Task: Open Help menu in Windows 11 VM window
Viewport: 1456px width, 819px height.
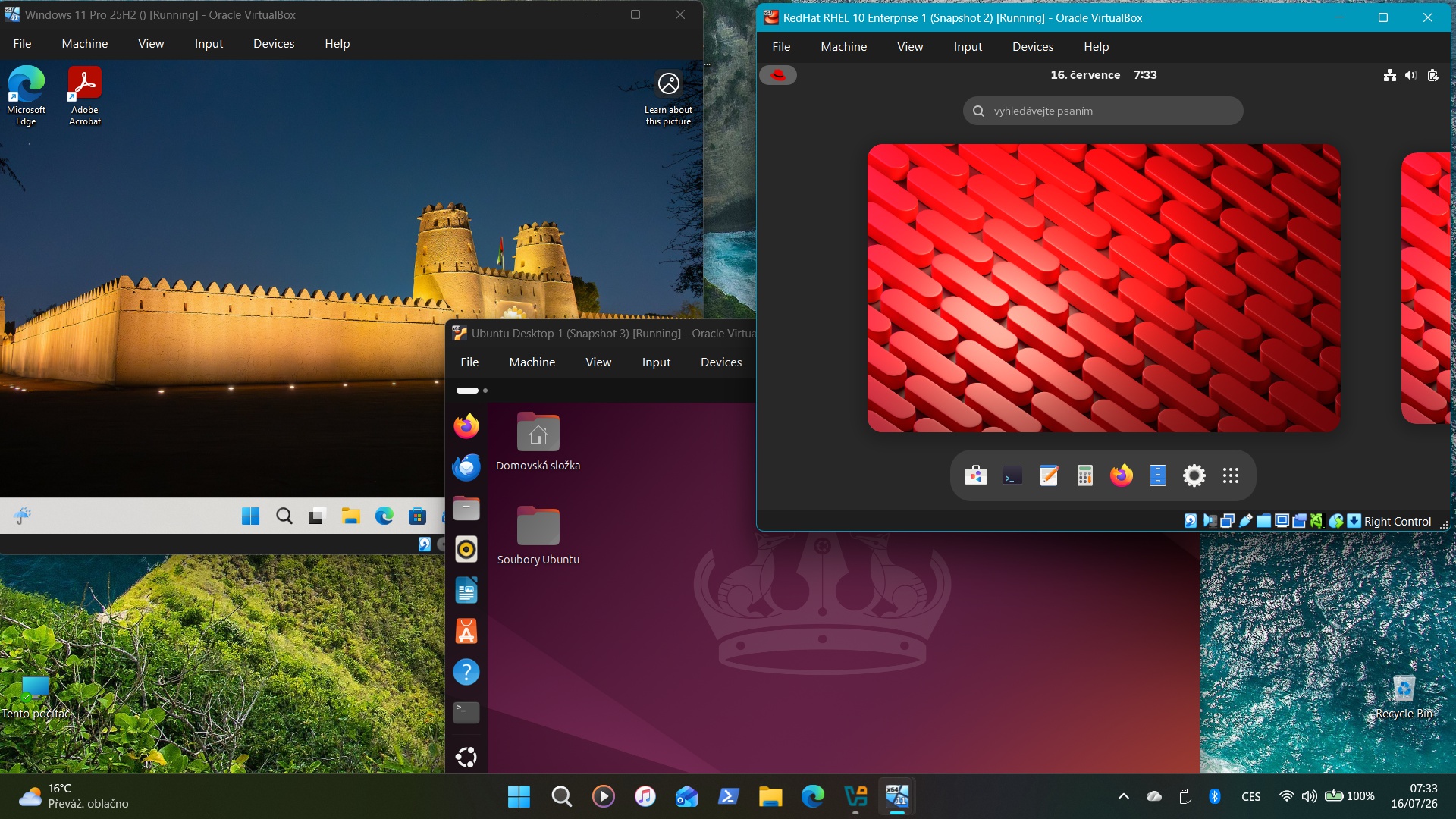Action: [337, 44]
